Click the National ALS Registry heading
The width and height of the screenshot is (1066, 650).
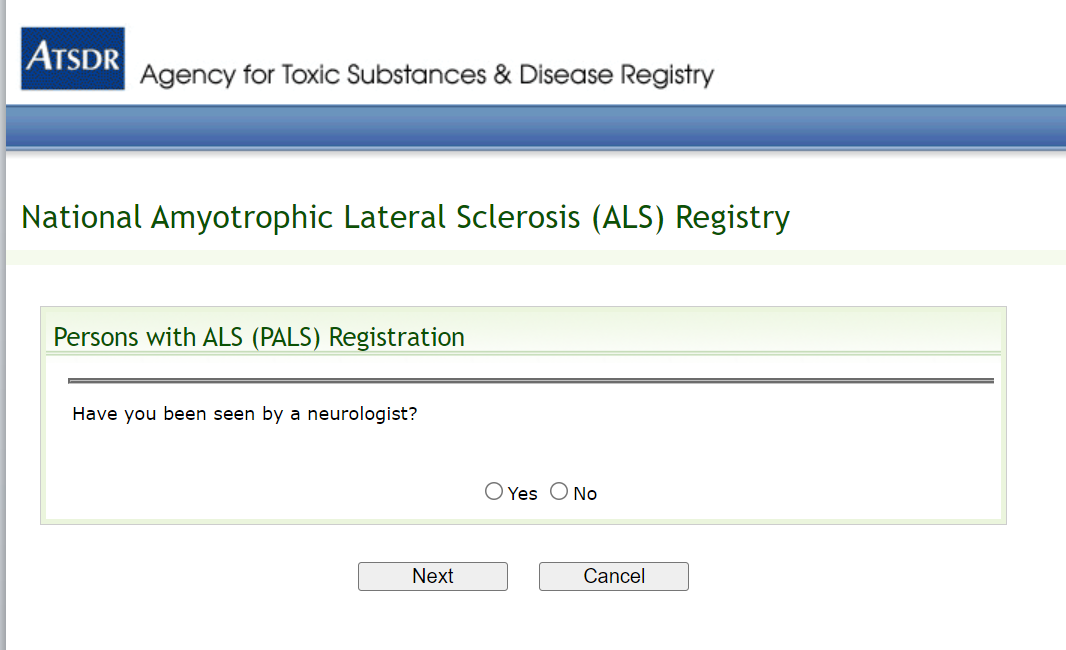tap(405, 217)
